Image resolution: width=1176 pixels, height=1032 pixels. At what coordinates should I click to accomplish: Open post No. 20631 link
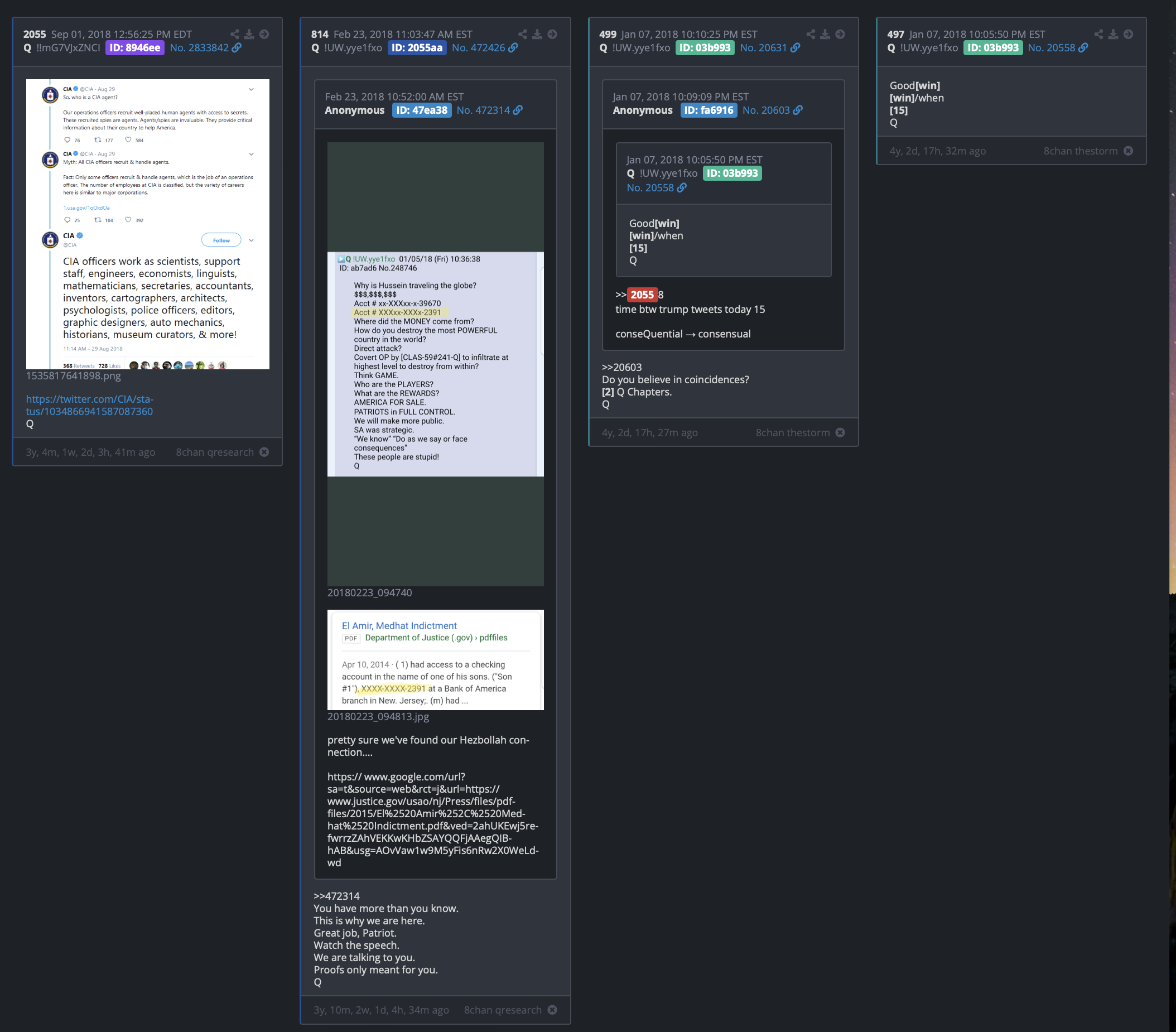(x=764, y=48)
